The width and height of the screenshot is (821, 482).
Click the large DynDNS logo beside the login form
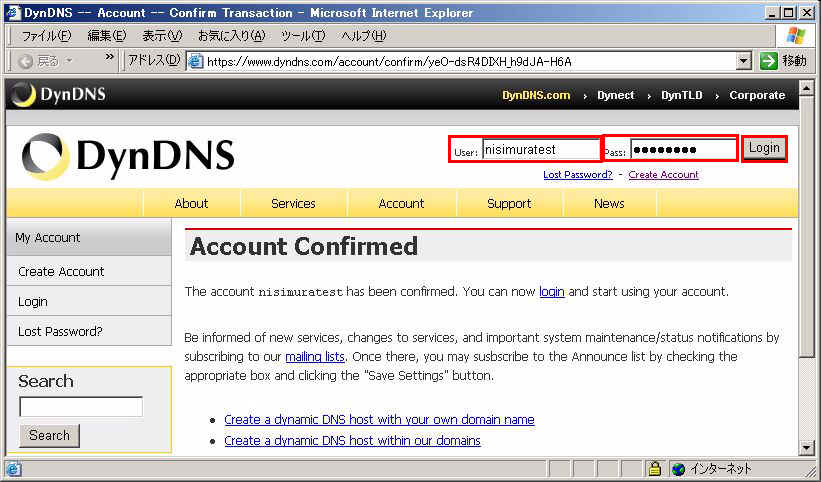(128, 156)
